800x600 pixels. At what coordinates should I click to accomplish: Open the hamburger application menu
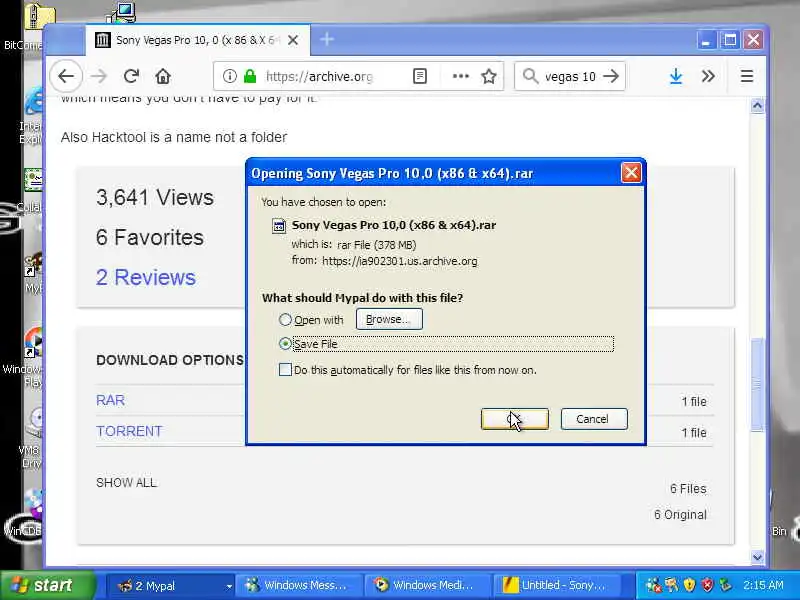point(747,77)
